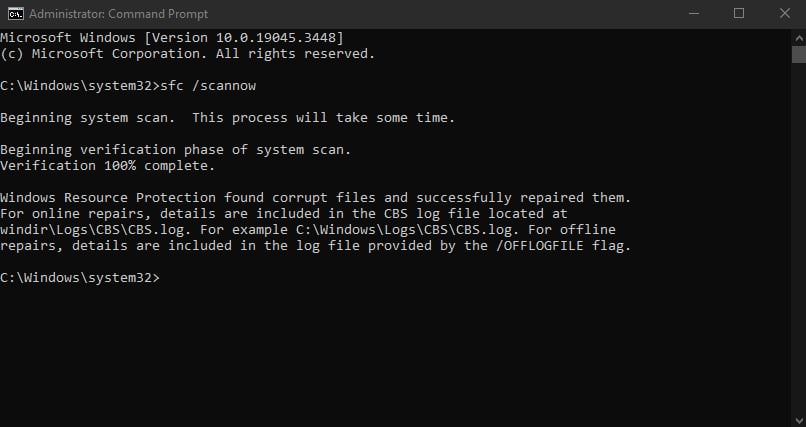The image size is (806, 427).
Task: Click the vertical scrollbar thumb
Action: point(798,53)
